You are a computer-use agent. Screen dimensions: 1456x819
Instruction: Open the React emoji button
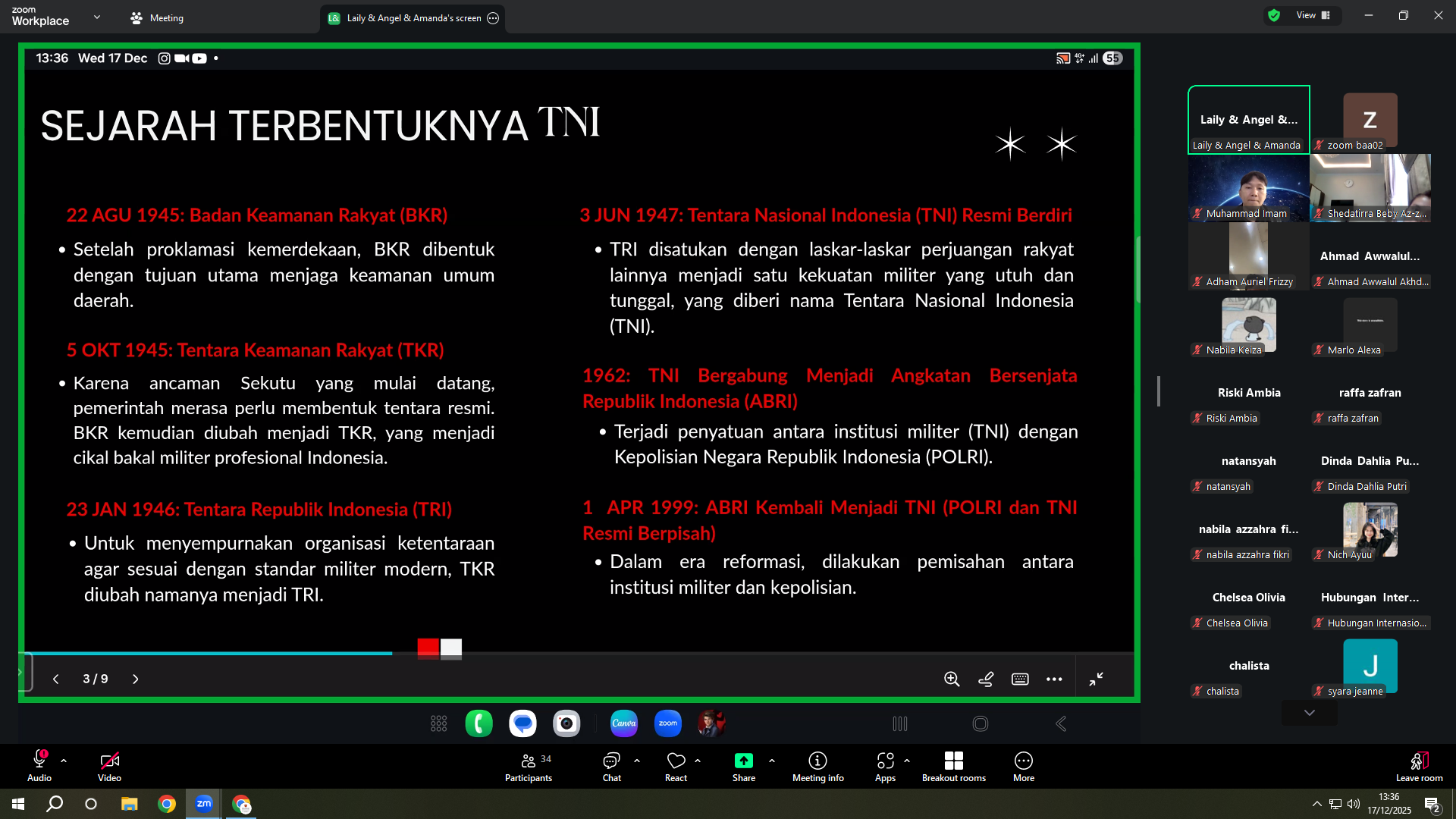(676, 766)
